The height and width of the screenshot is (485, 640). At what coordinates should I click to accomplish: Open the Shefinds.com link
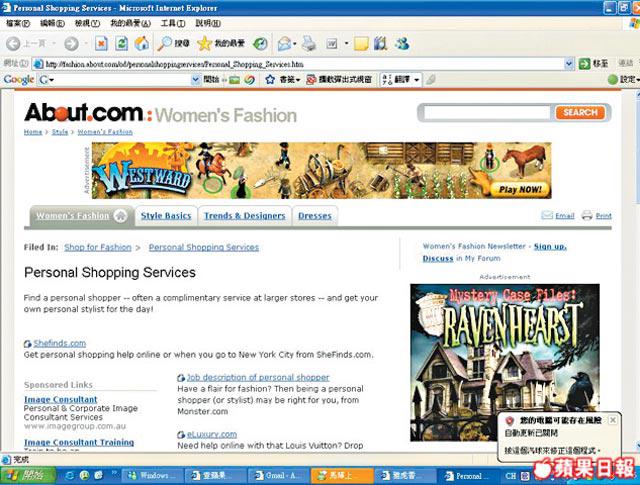click(x=60, y=343)
